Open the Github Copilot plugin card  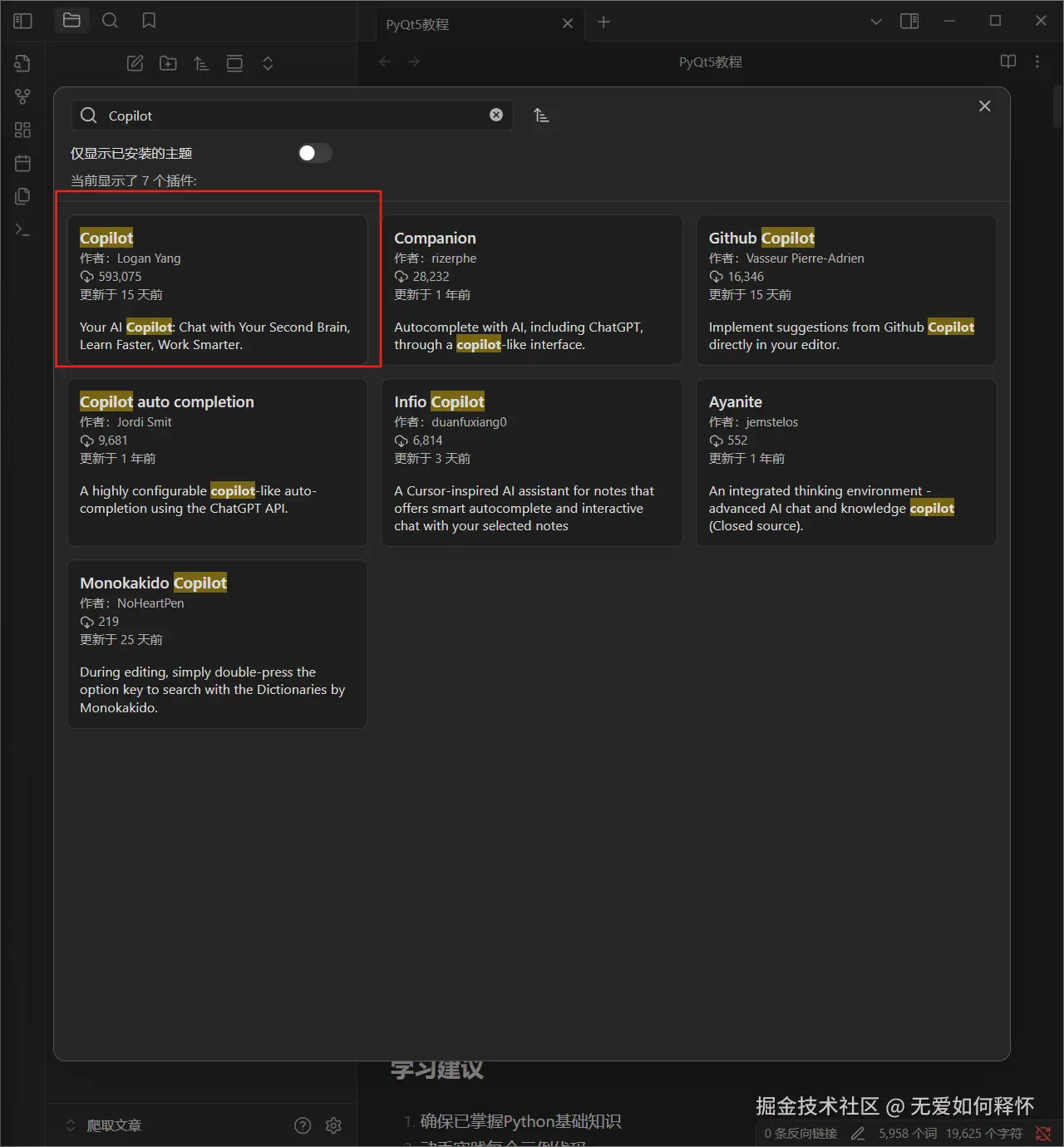pos(846,290)
